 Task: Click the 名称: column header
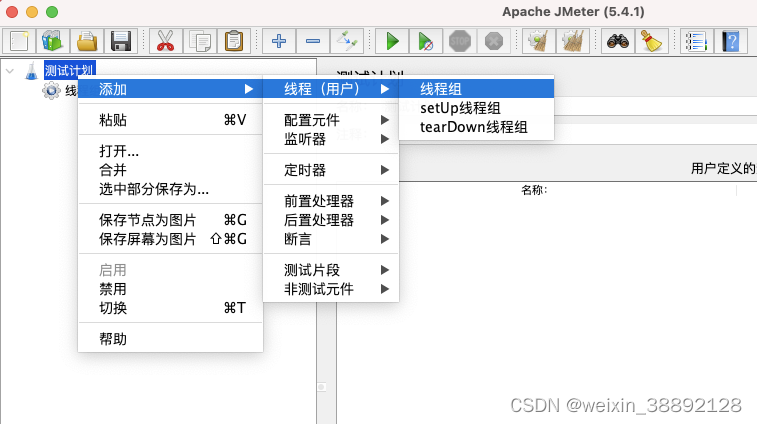534,190
